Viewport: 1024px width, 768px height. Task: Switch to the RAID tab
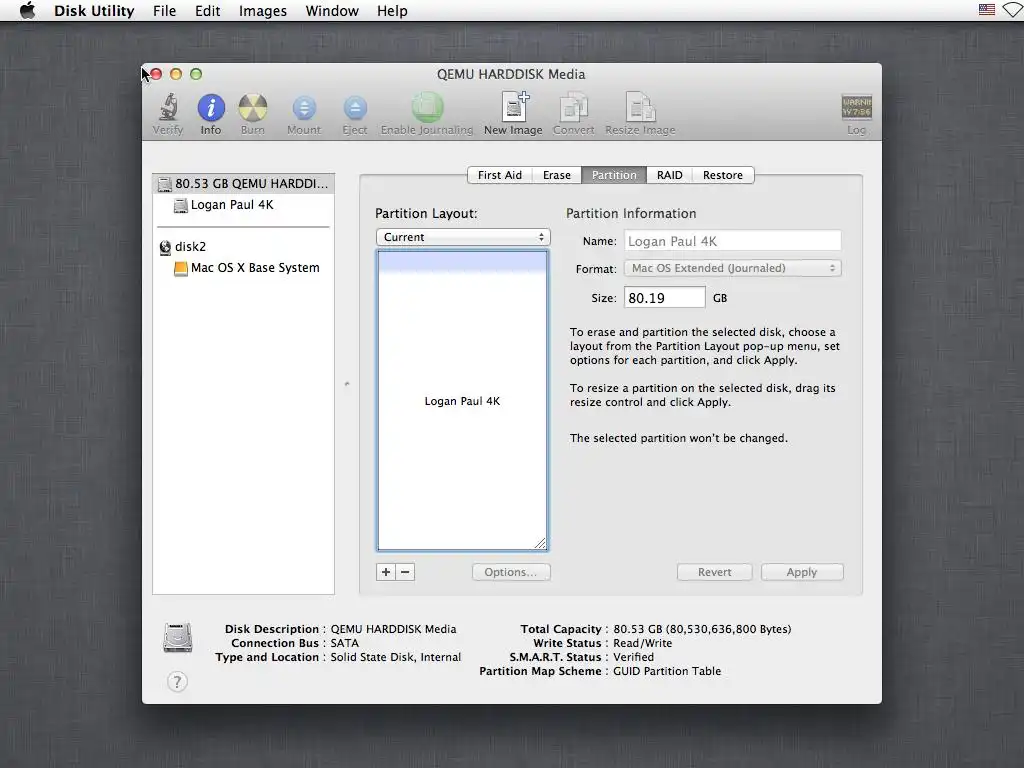click(x=669, y=175)
